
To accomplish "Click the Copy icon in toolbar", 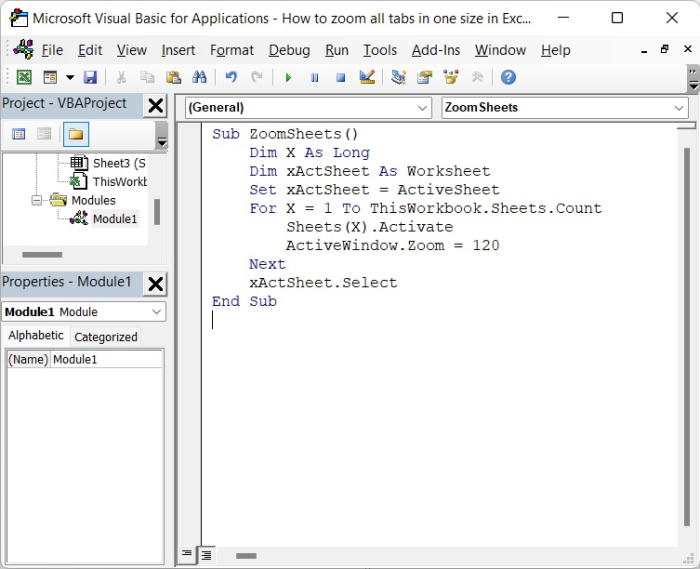I will coord(147,78).
